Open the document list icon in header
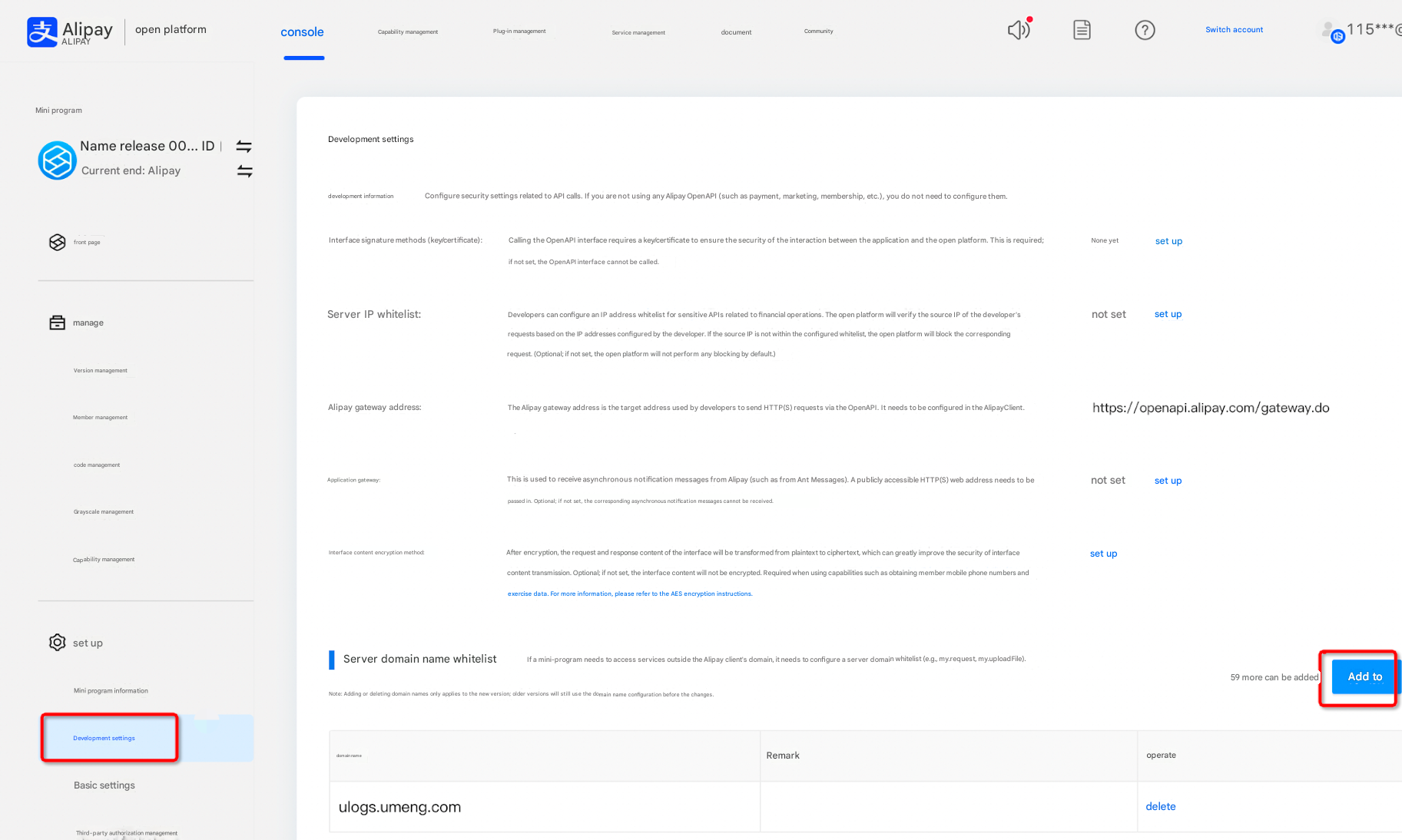 1082,30
